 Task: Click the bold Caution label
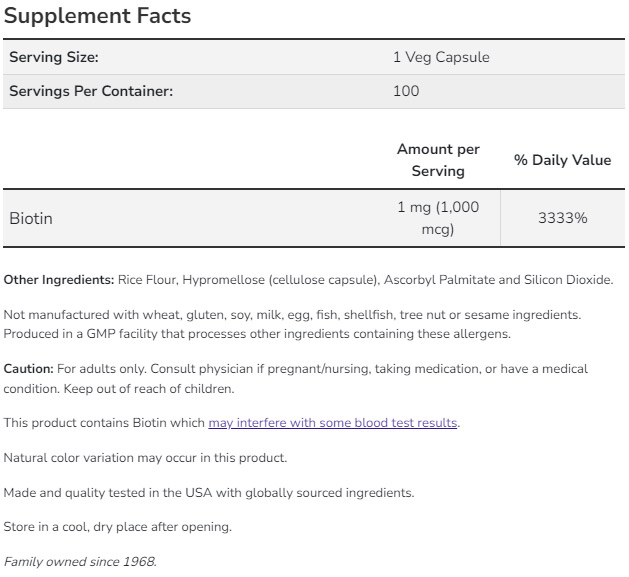[28, 369]
